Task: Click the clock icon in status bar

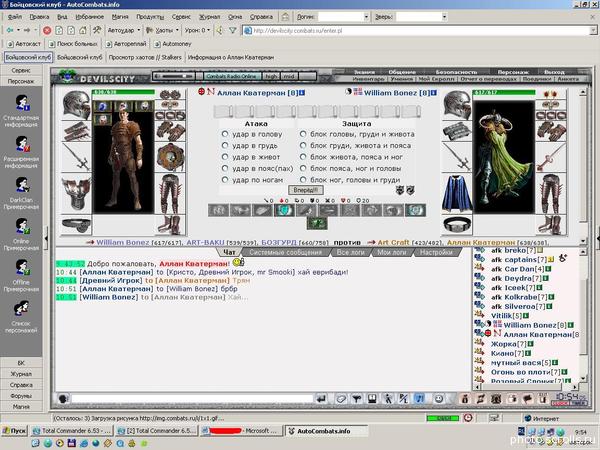Action: pos(468,418)
